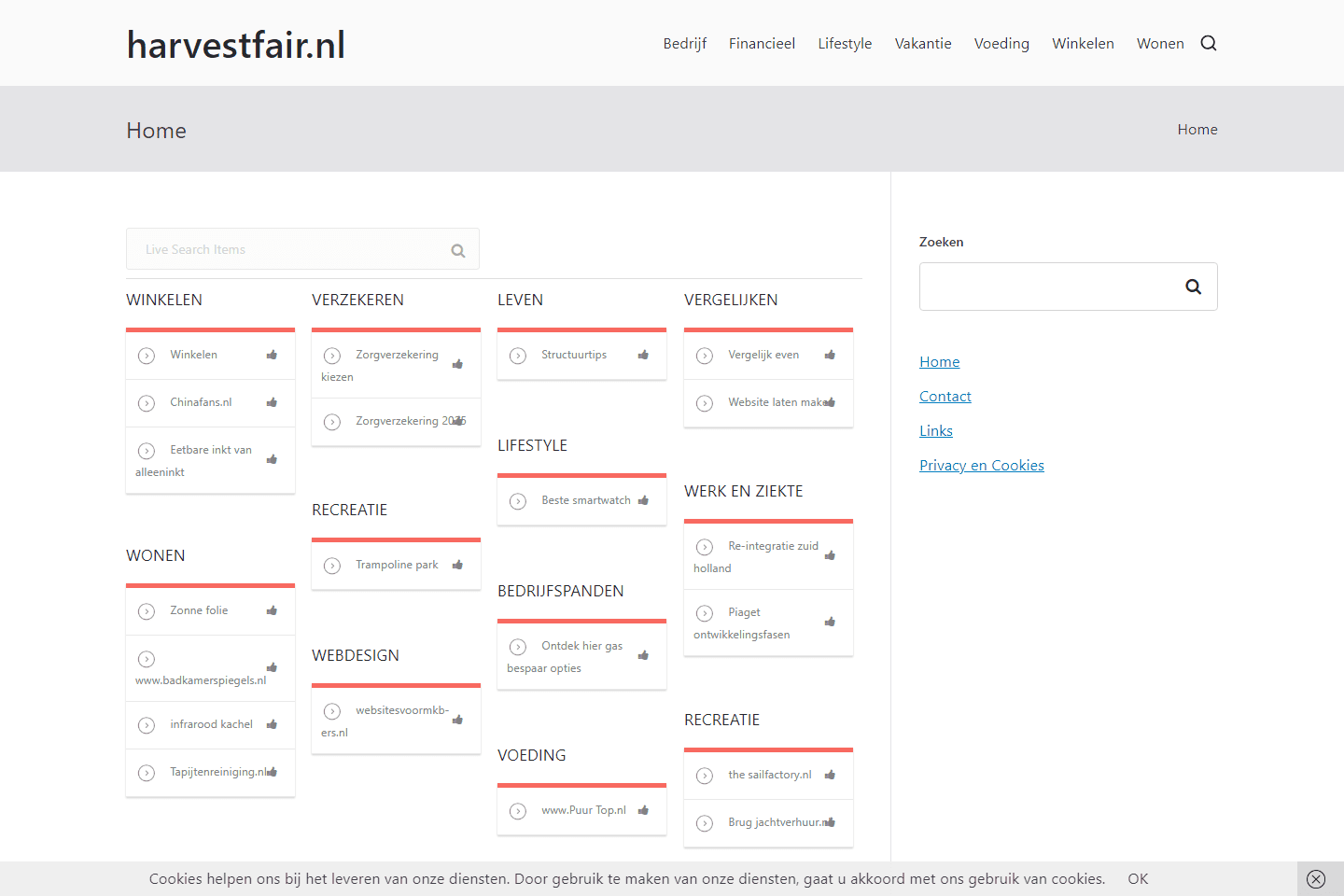The height and width of the screenshot is (896, 1344).
Task: Click the circled arrow beside Beste smartwatch
Action: (x=518, y=501)
